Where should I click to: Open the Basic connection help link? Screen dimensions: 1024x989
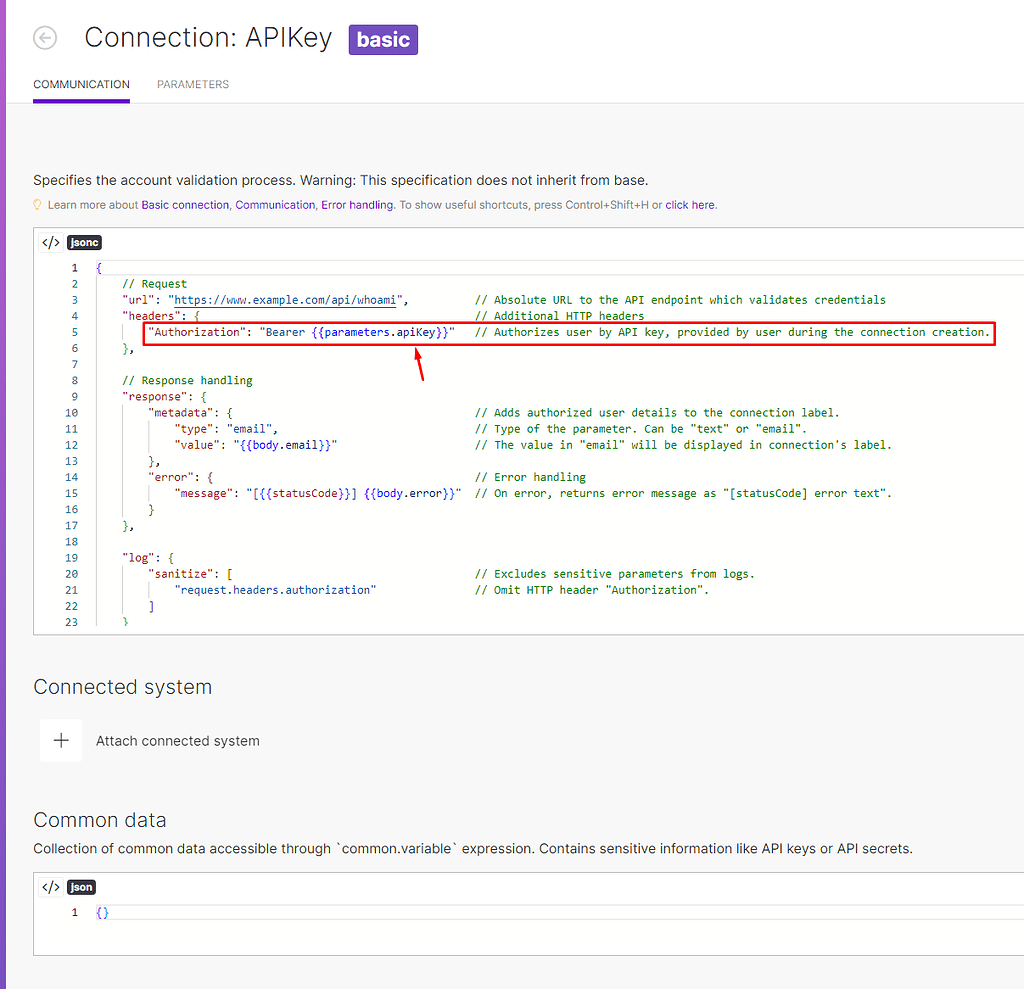pos(185,205)
